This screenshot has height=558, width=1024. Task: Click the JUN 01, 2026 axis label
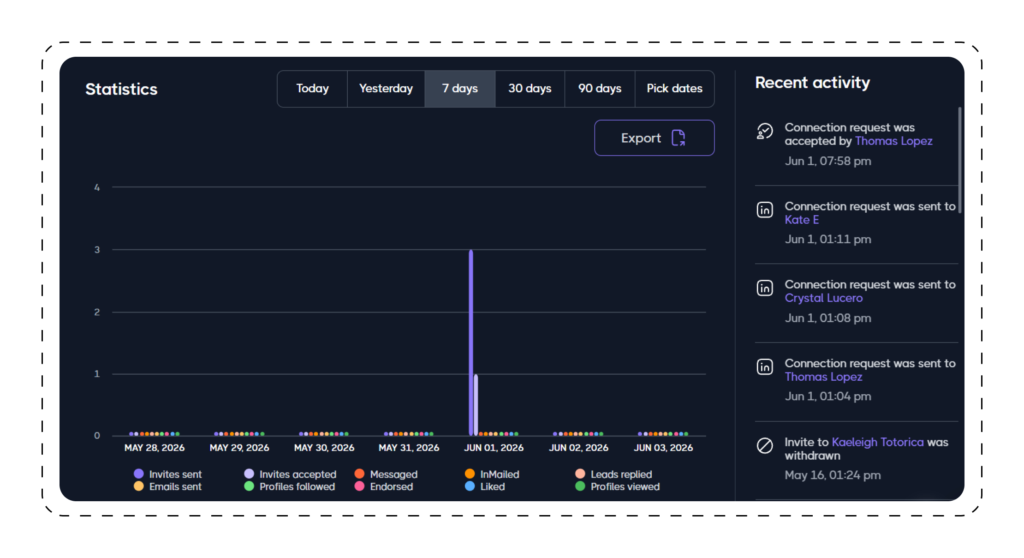point(494,448)
